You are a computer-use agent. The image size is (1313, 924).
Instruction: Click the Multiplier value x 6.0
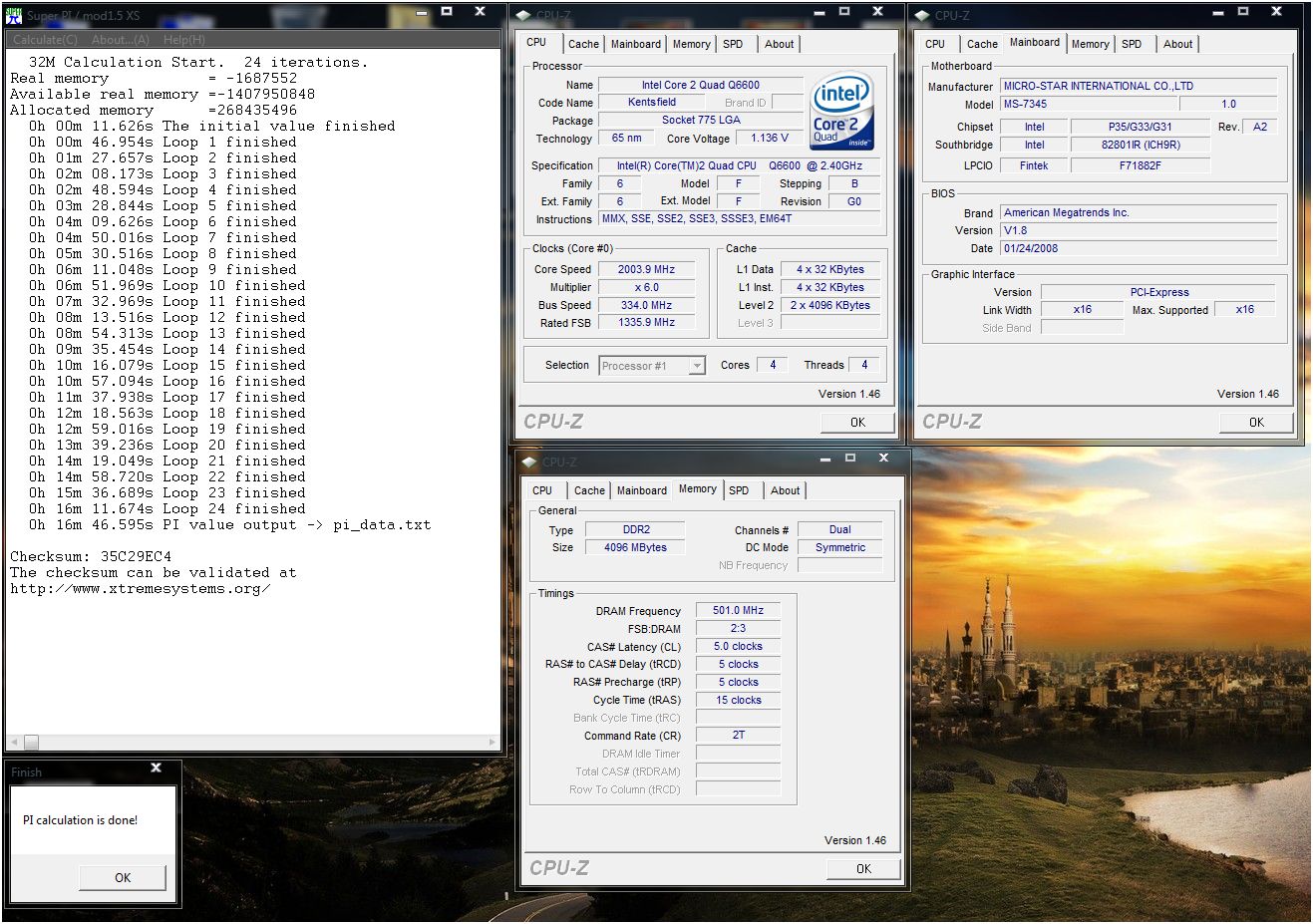pyautogui.click(x=646, y=287)
